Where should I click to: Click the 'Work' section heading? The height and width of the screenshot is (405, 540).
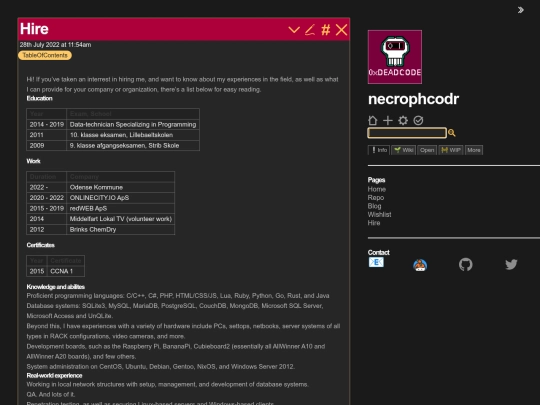click(x=33, y=161)
